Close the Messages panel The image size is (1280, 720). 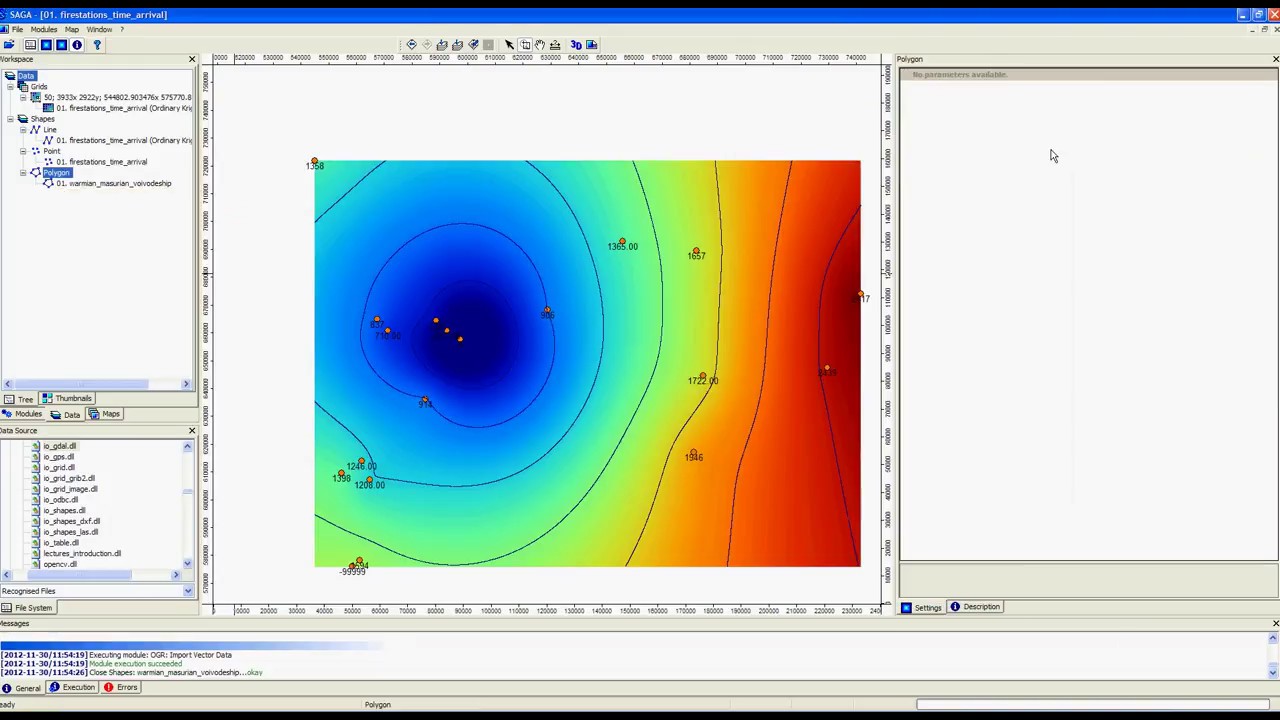coord(1275,624)
